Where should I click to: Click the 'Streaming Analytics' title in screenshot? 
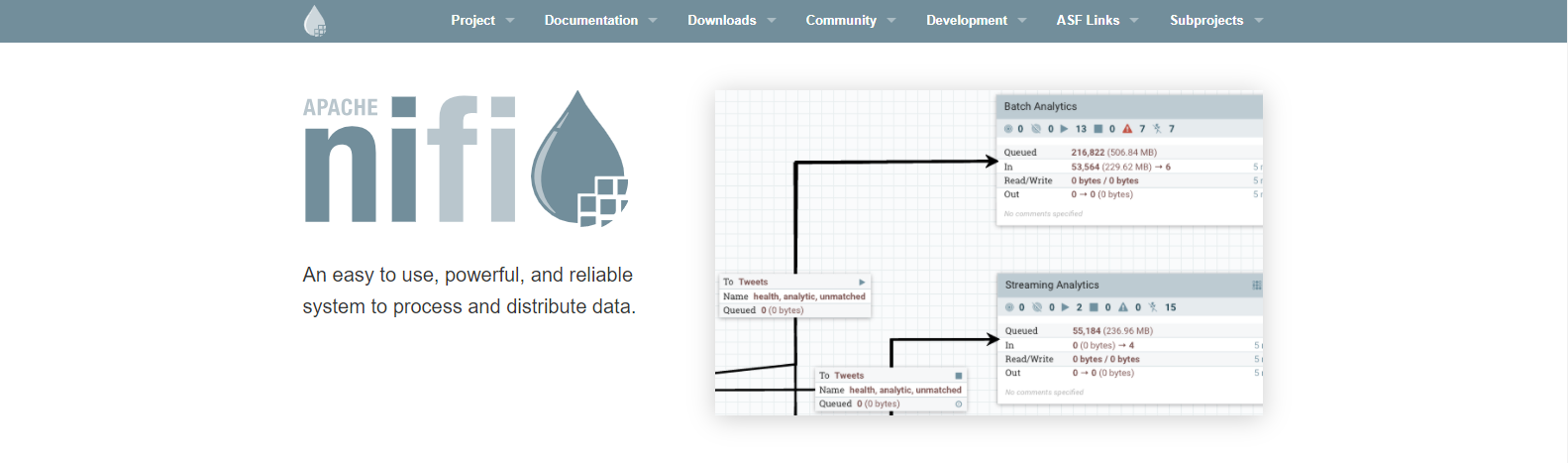pyautogui.click(x=1052, y=285)
